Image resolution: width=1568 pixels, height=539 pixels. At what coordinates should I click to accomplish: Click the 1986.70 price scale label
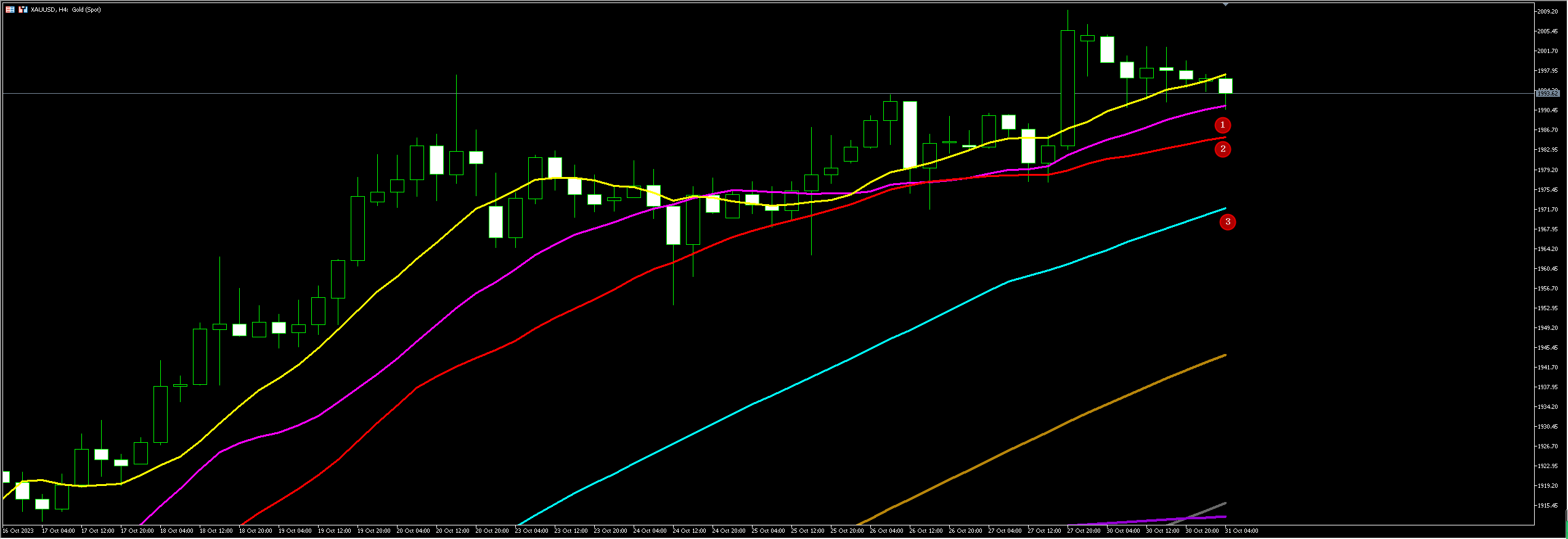tap(1548, 130)
